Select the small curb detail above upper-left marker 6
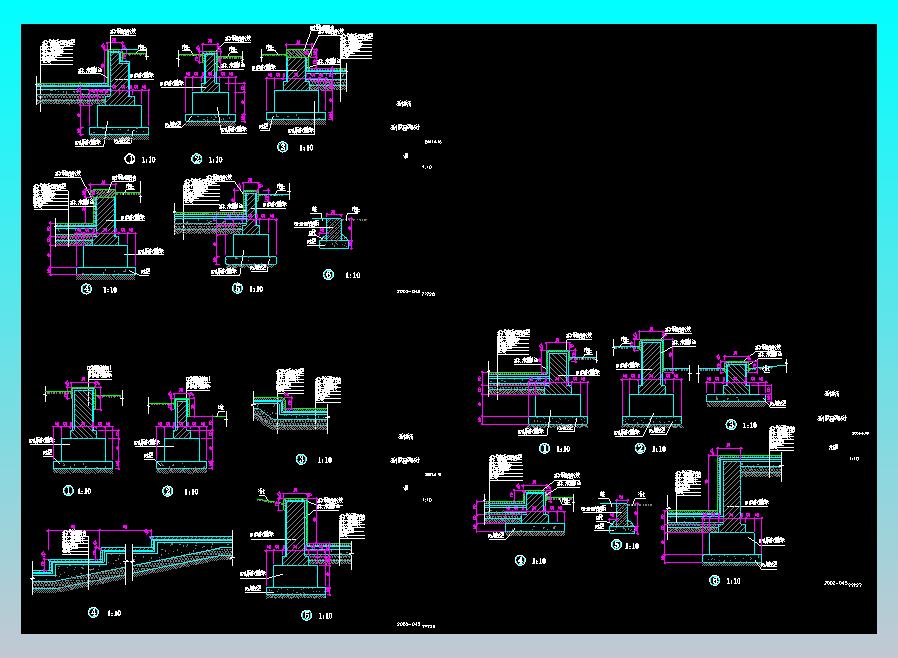 [330, 228]
